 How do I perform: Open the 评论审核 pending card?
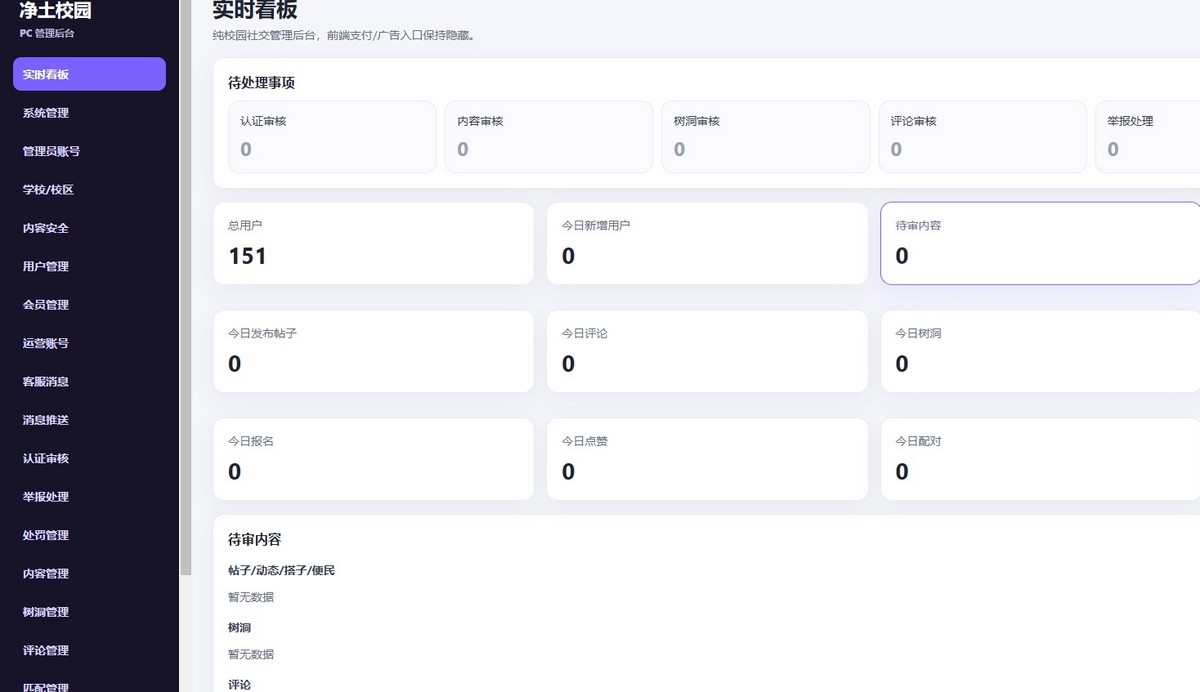(x=983, y=136)
